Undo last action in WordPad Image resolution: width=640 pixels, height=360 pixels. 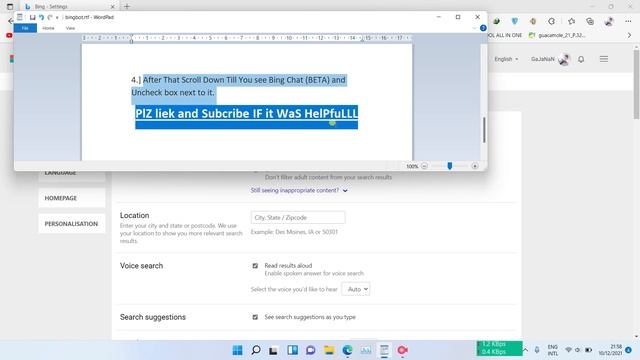coord(41,17)
